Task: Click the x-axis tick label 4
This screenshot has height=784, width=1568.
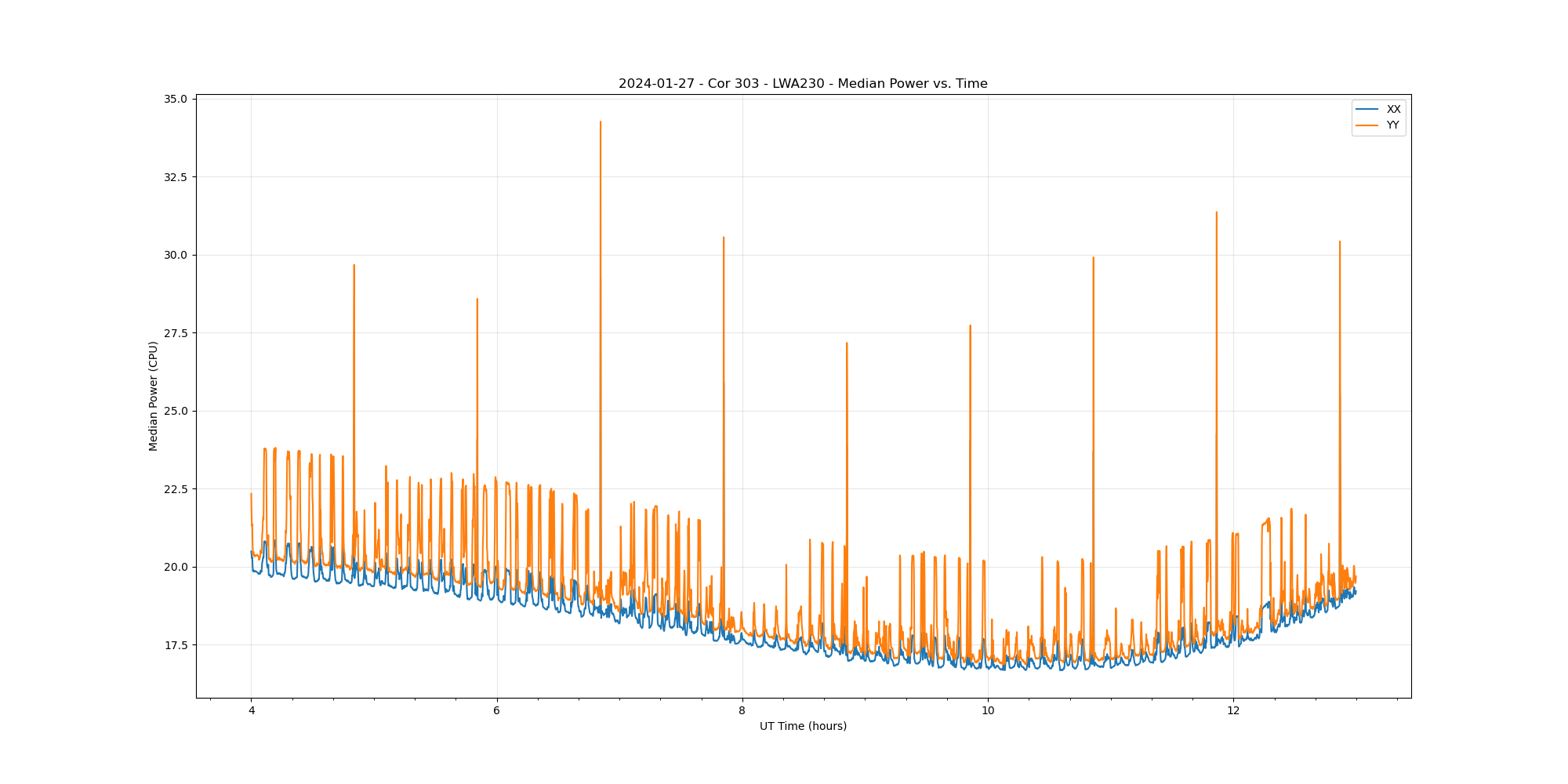Action: (251, 711)
